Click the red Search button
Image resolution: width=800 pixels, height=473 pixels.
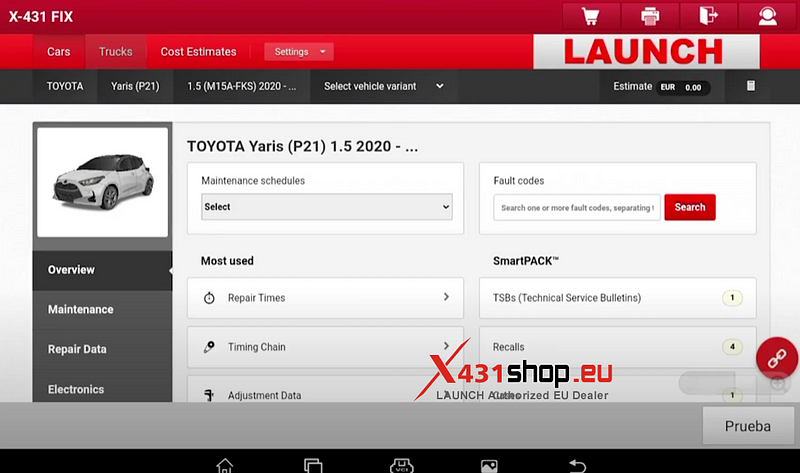click(x=690, y=207)
